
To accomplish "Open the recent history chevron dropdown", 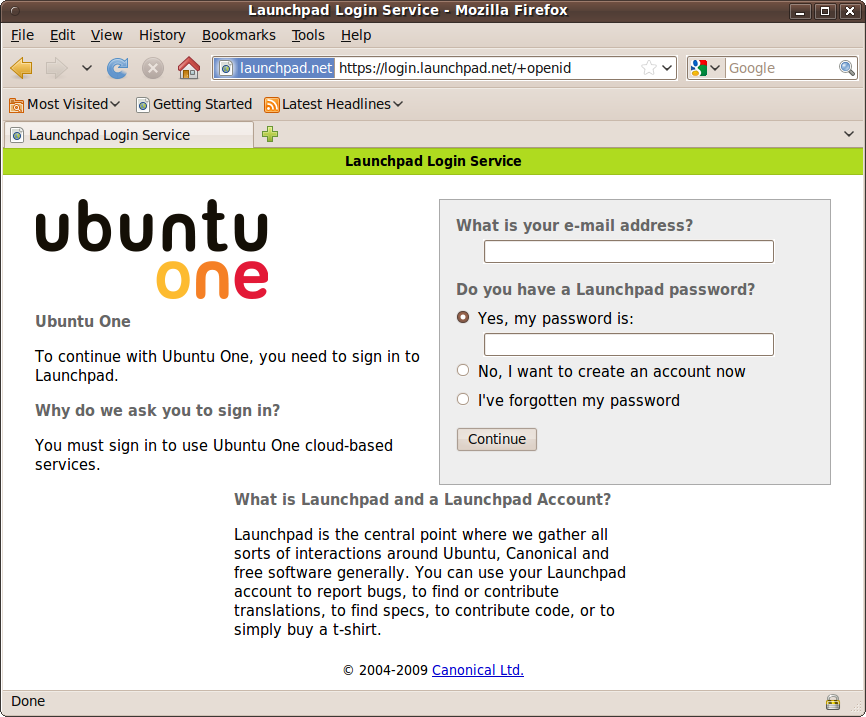I will click(x=86, y=68).
